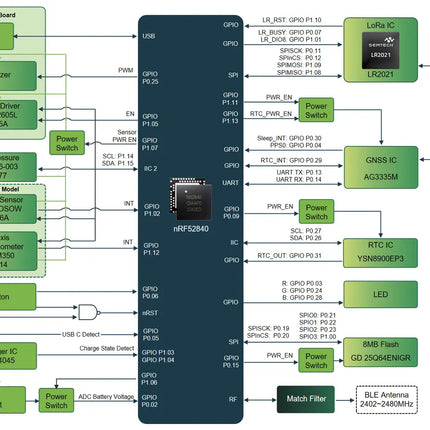Screen dimensions: 430x430
Task: Click the RTC_INT: GPIO P0.29 label
Action: coord(291,160)
